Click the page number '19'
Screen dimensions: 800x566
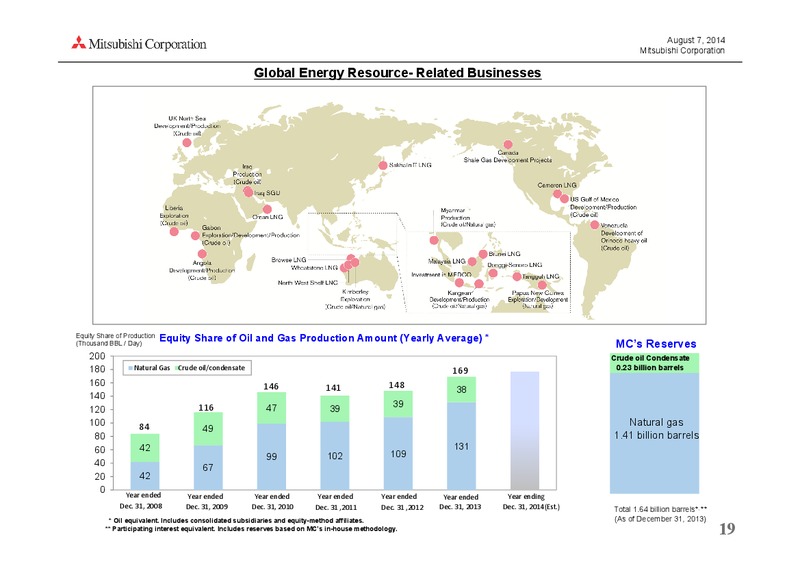[727, 529]
